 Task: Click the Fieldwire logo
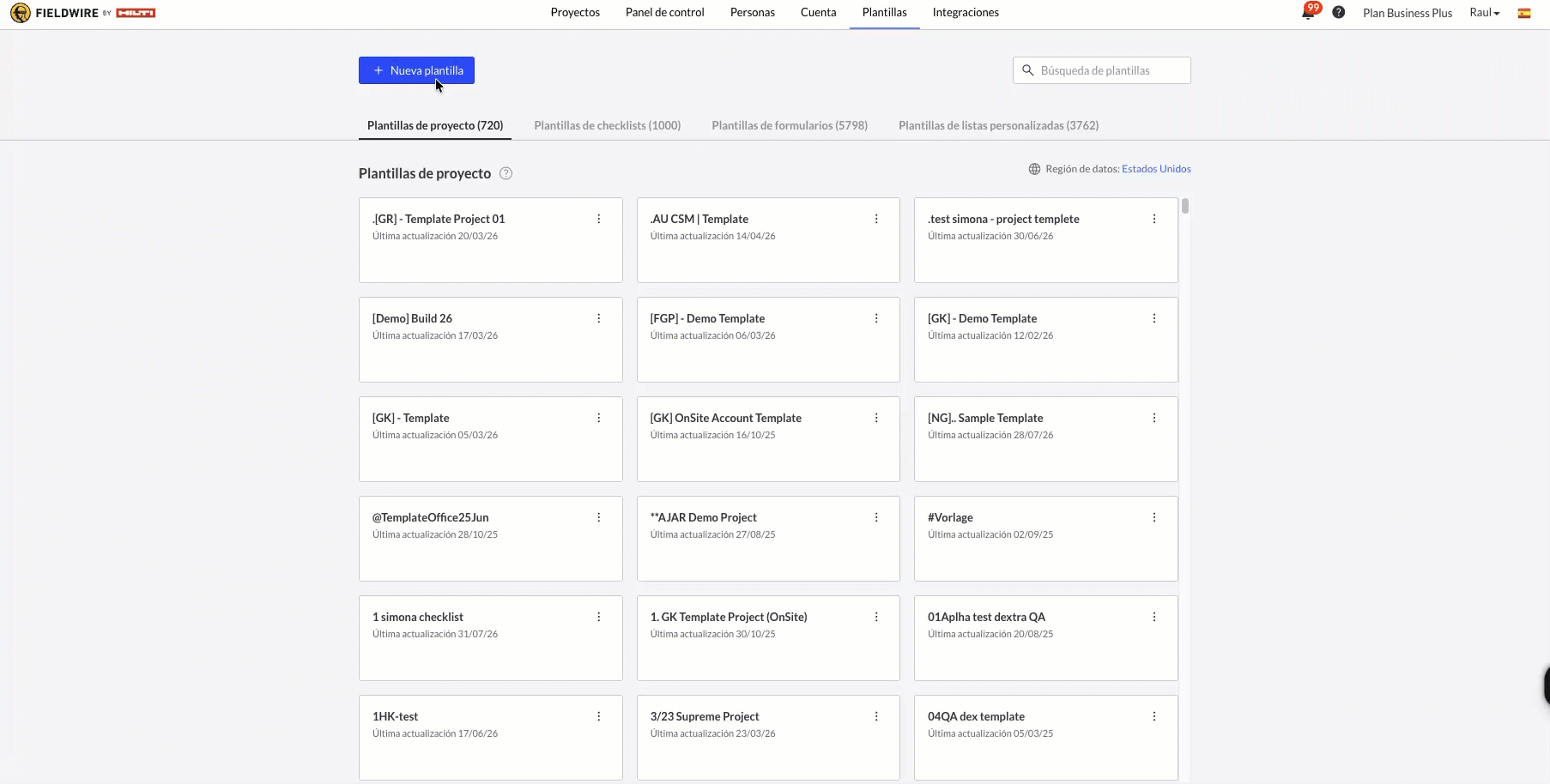(82, 13)
